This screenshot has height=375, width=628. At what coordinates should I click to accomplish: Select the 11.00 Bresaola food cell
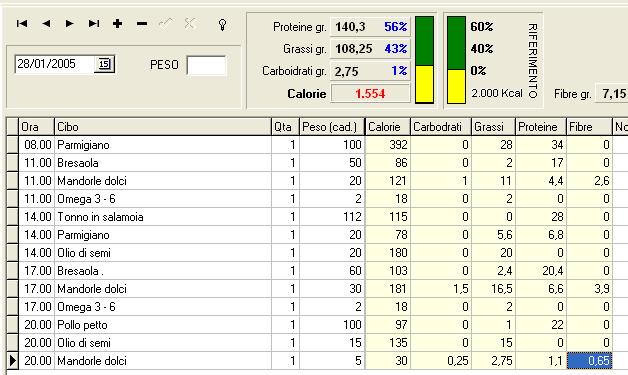point(163,163)
